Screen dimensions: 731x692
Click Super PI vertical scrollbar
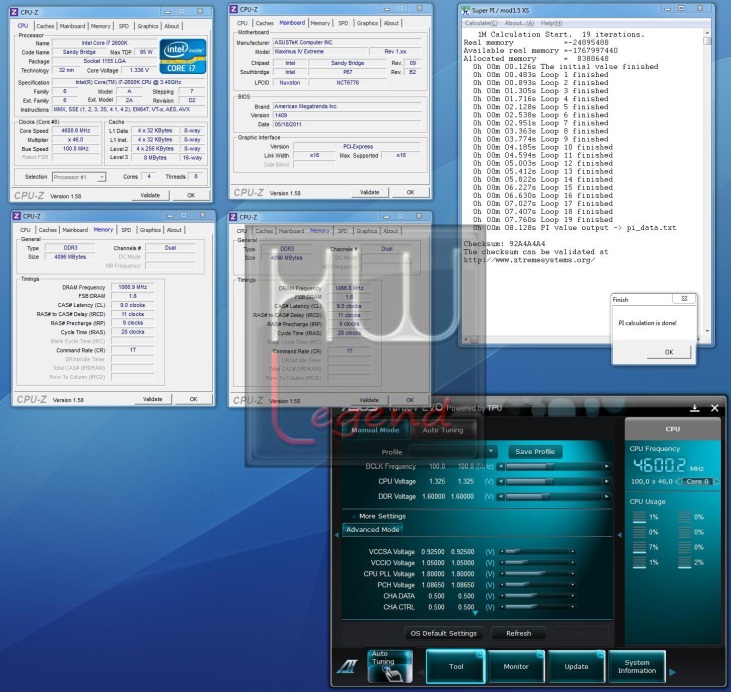coord(707,182)
